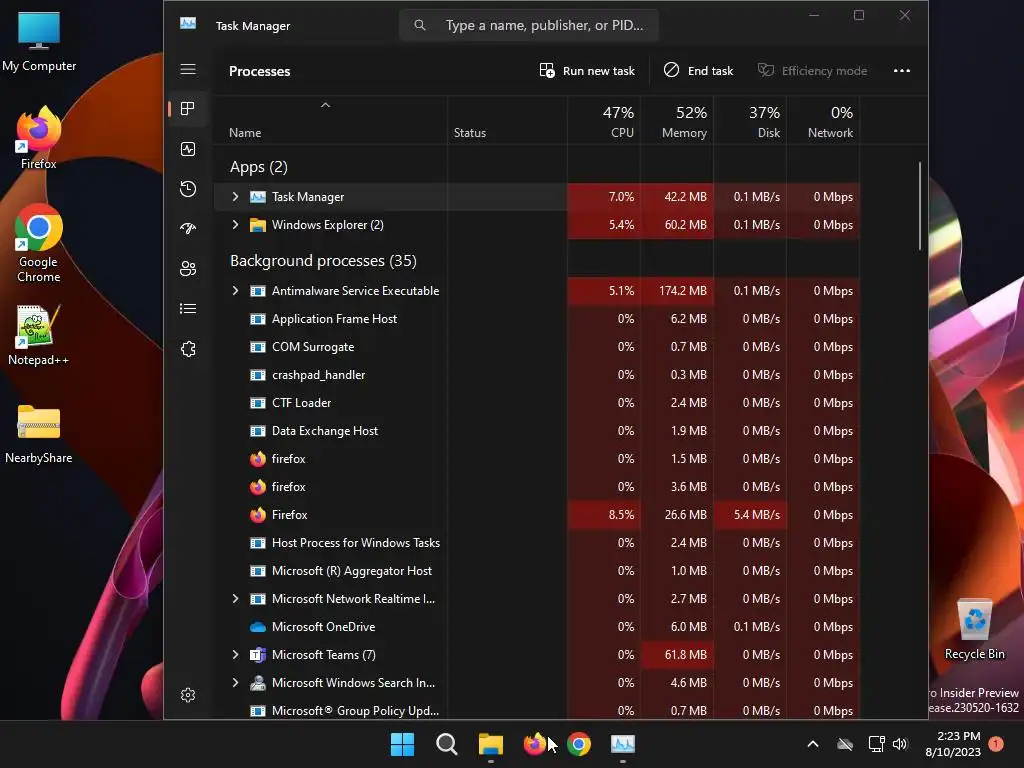Open the Users sidebar icon
Image resolution: width=1024 pixels, height=768 pixels.
tap(188, 268)
